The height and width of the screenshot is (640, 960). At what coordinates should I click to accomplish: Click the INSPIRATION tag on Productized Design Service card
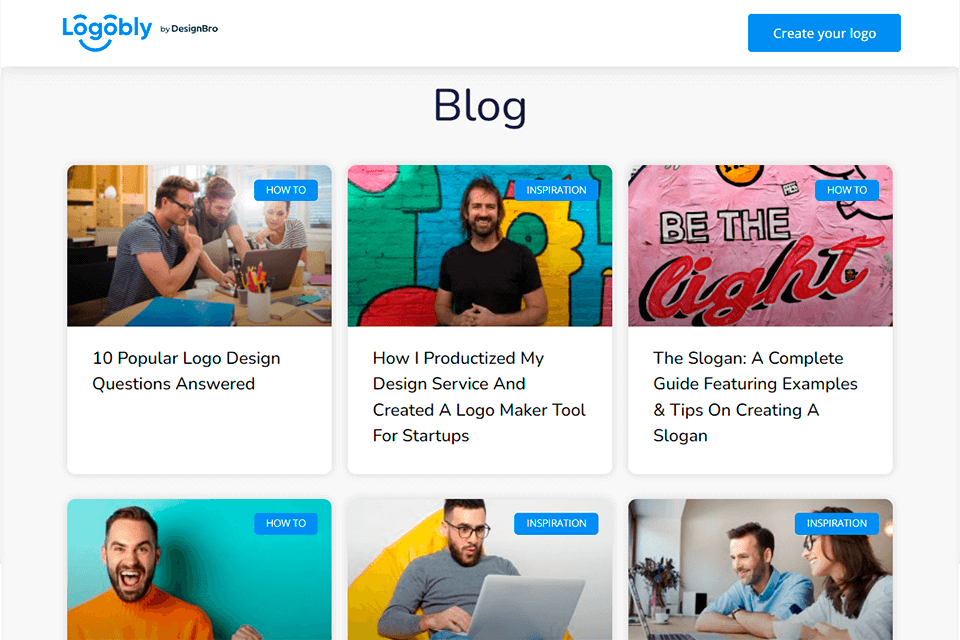coord(556,190)
